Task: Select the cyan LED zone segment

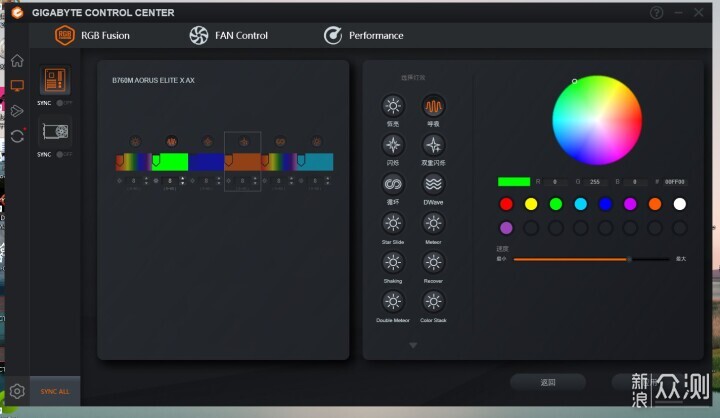Action: point(315,162)
